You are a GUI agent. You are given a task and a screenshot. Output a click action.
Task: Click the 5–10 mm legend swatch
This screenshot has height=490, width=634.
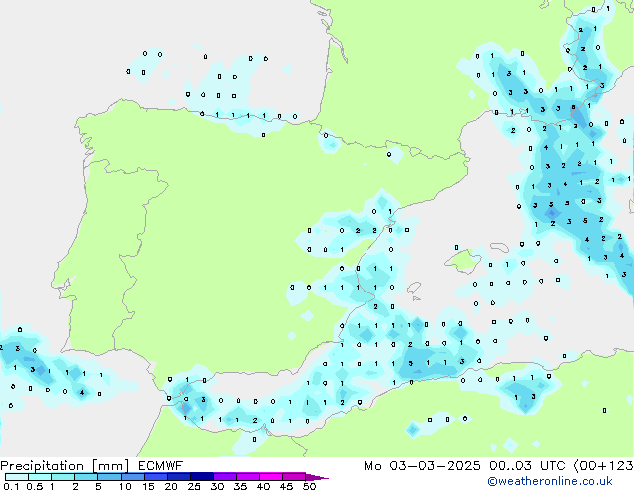click(x=109, y=477)
